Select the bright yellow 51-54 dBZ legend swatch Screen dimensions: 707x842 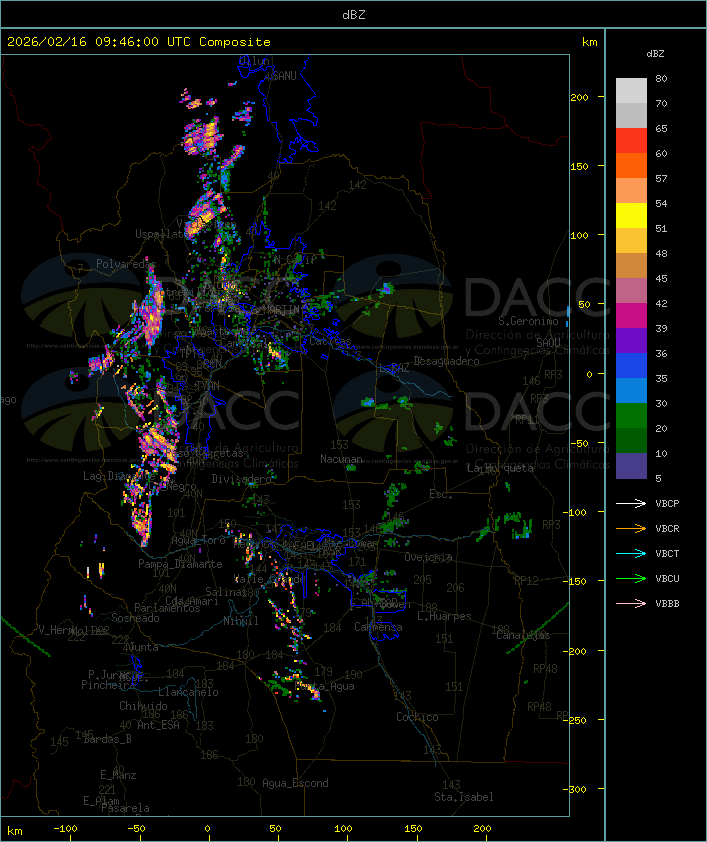click(x=631, y=216)
